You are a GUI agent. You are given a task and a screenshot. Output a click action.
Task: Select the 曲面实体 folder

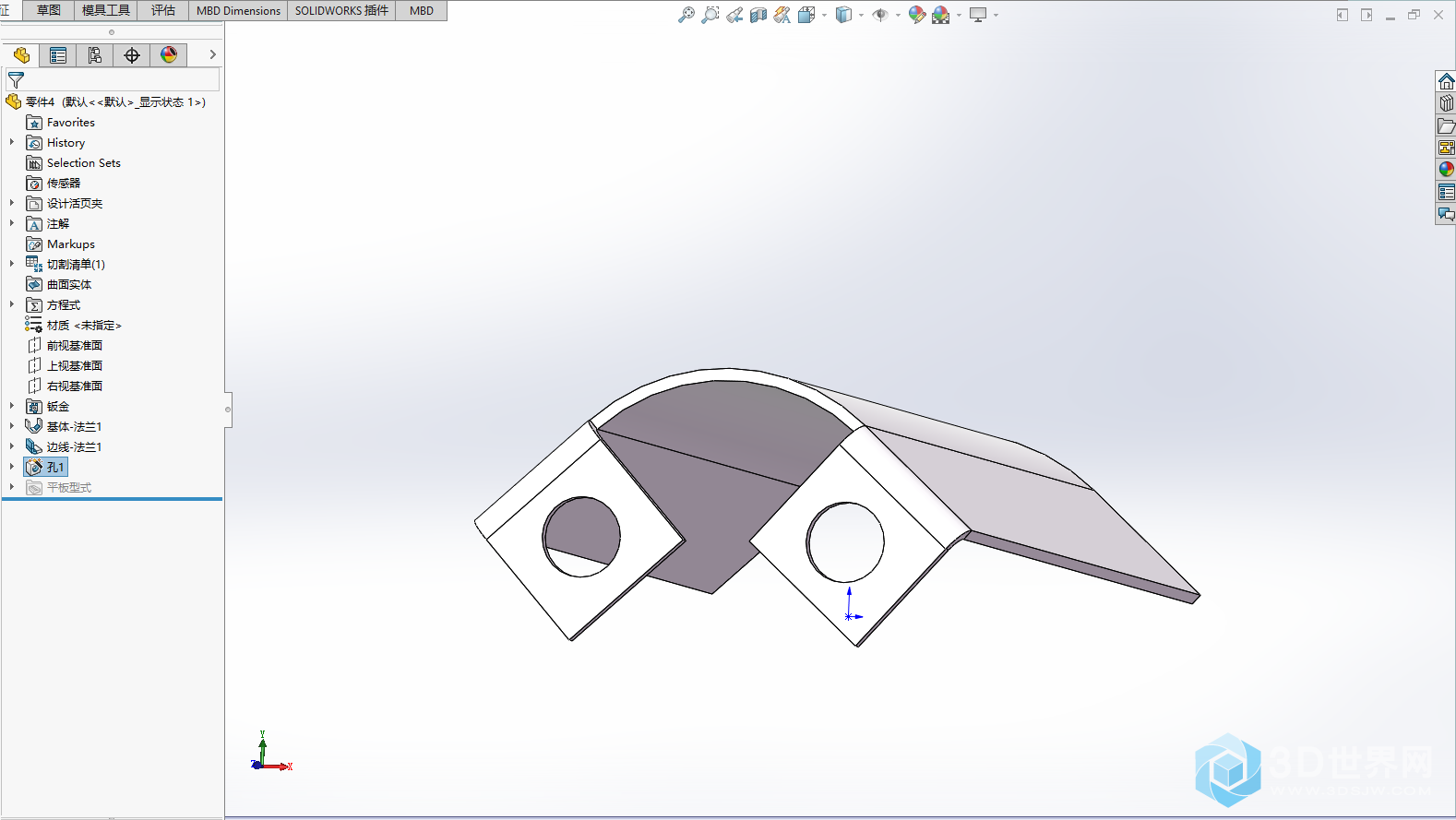coord(59,285)
